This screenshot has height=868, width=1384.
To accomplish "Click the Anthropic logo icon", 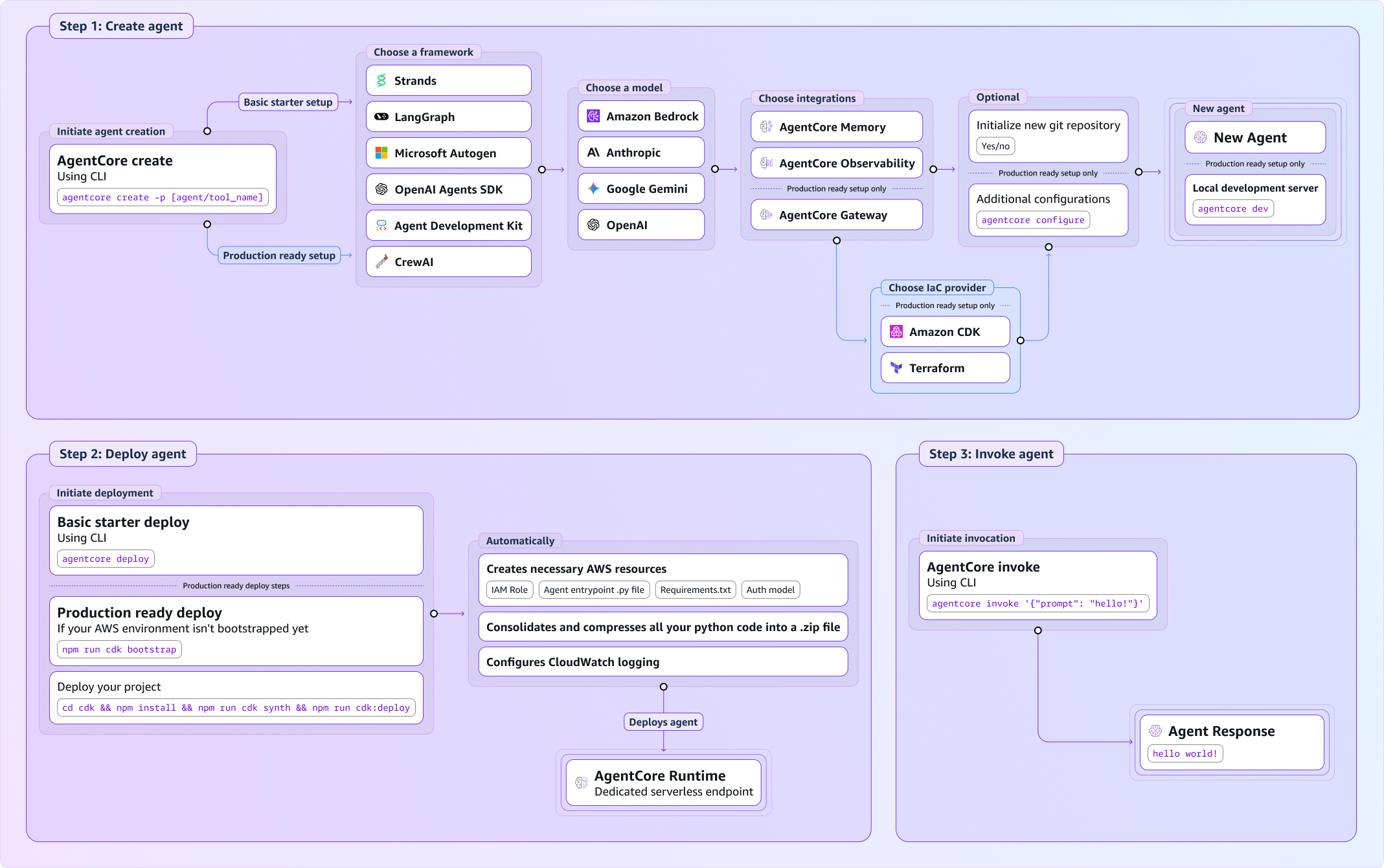I will 593,153.
